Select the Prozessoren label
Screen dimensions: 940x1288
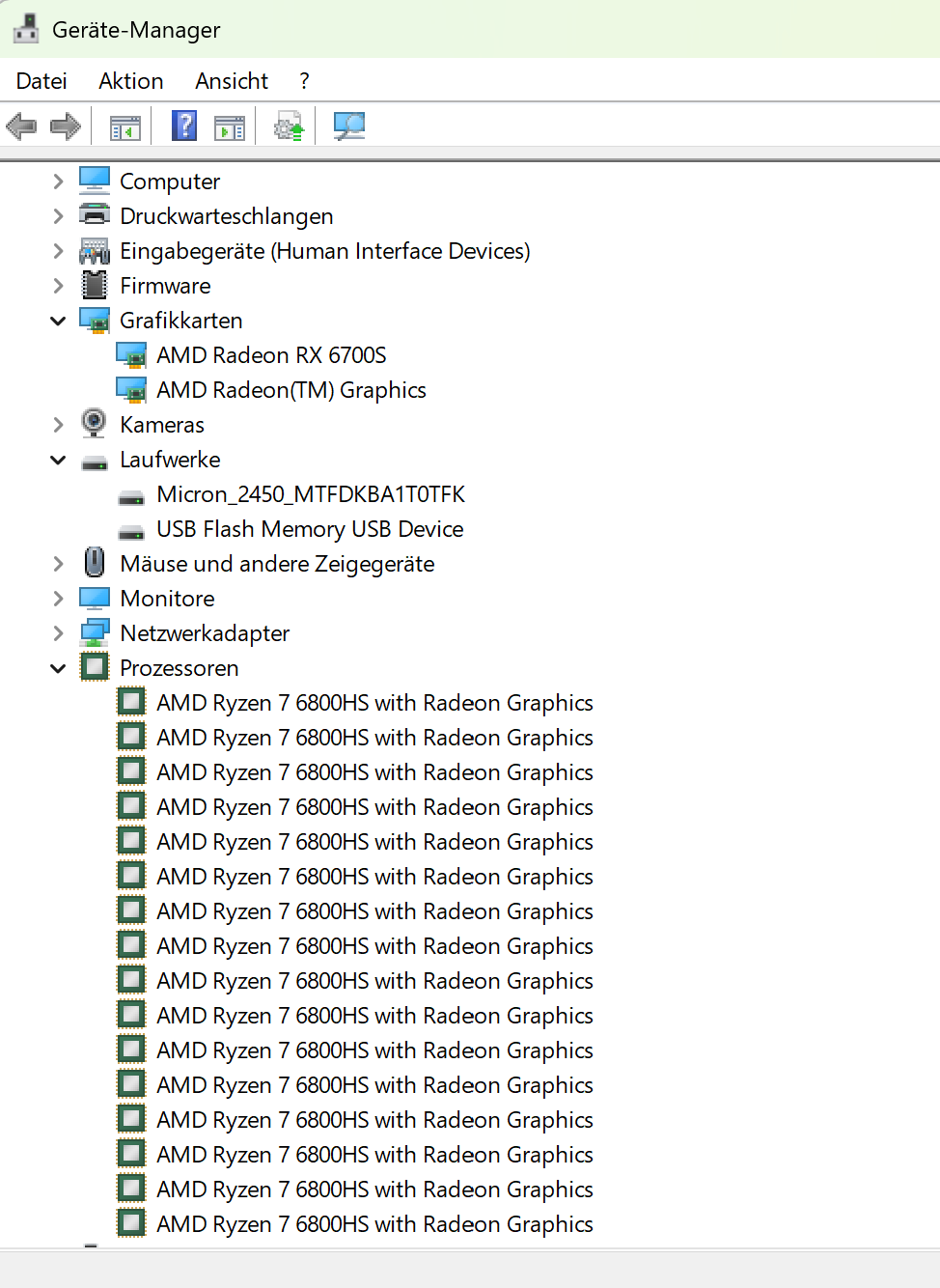click(x=180, y=668)
